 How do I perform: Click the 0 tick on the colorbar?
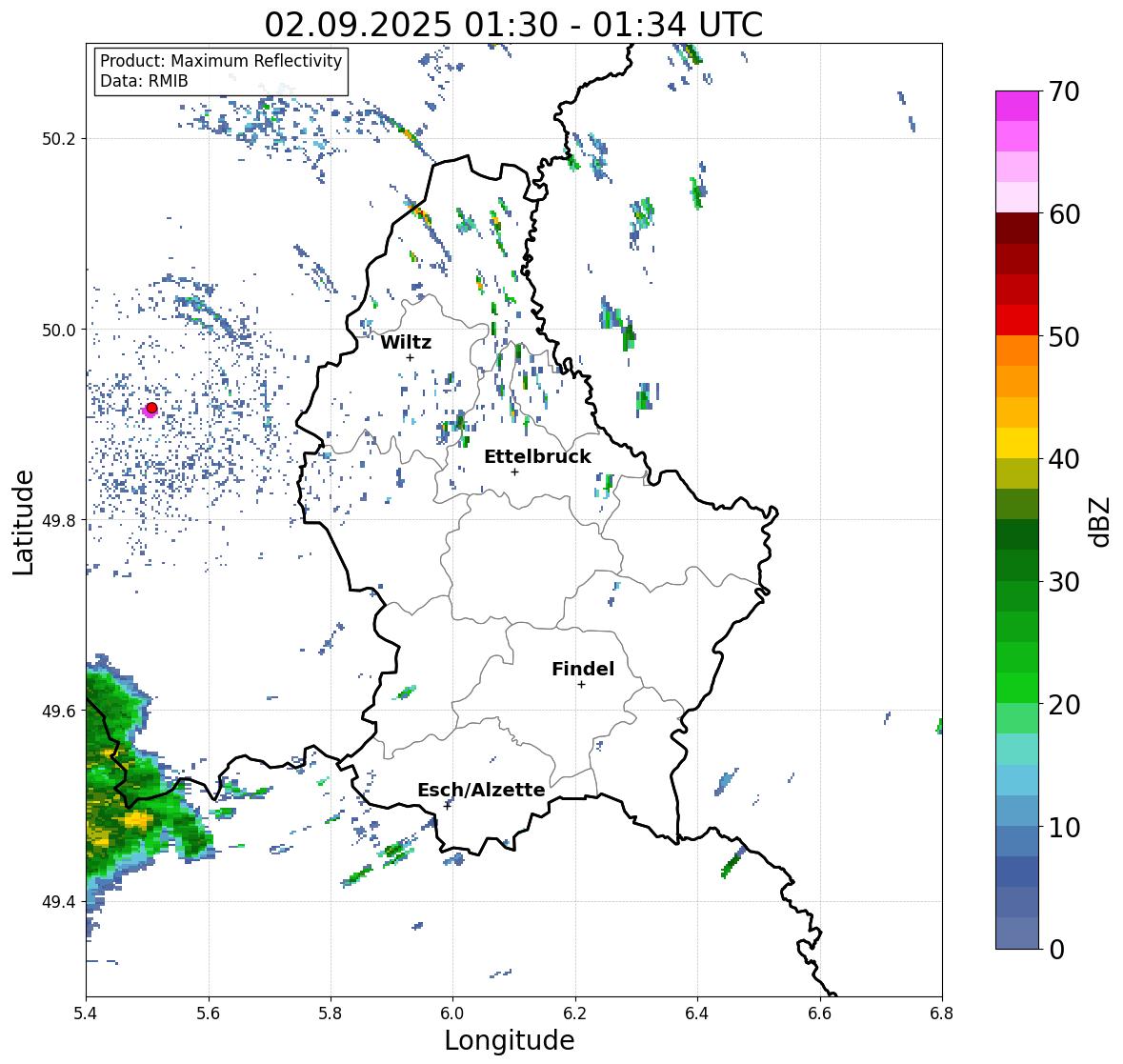click(1056, 950)
